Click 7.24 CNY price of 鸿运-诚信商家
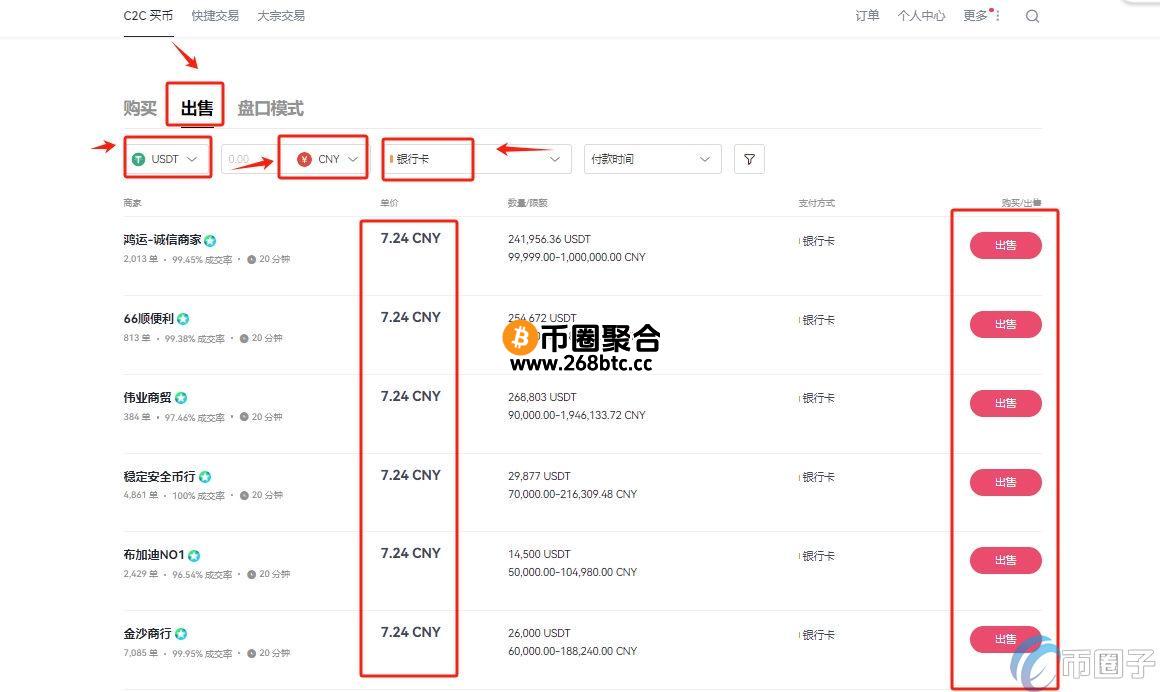 [411, 238]
